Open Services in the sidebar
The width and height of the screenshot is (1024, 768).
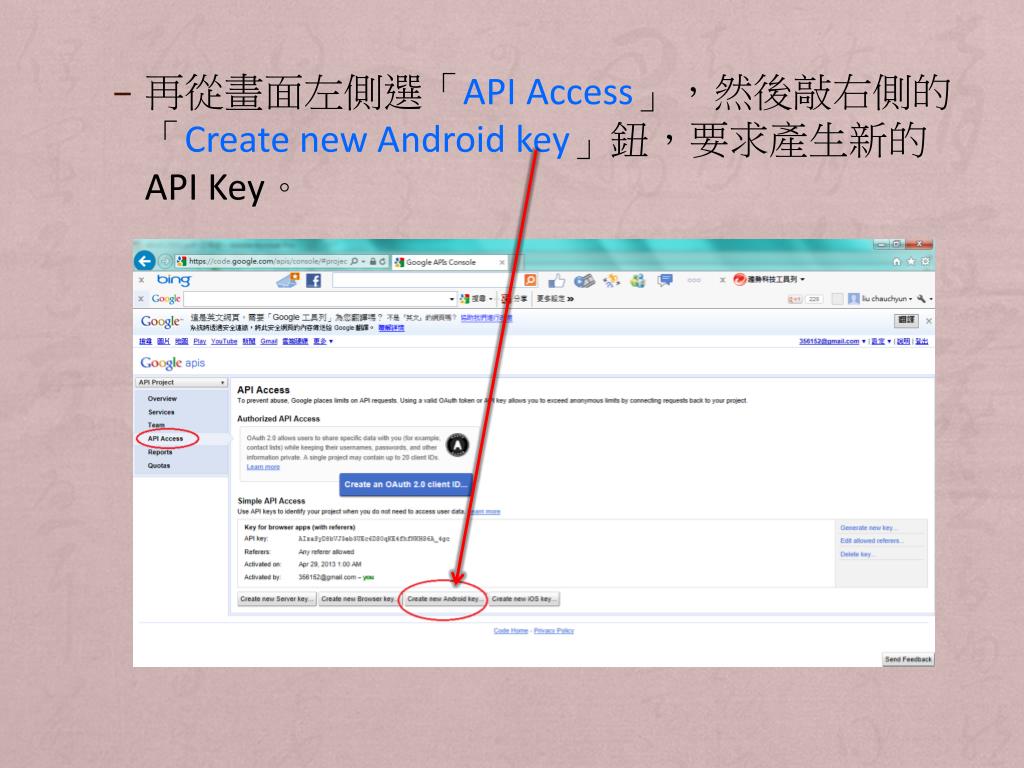pos(161,413)
